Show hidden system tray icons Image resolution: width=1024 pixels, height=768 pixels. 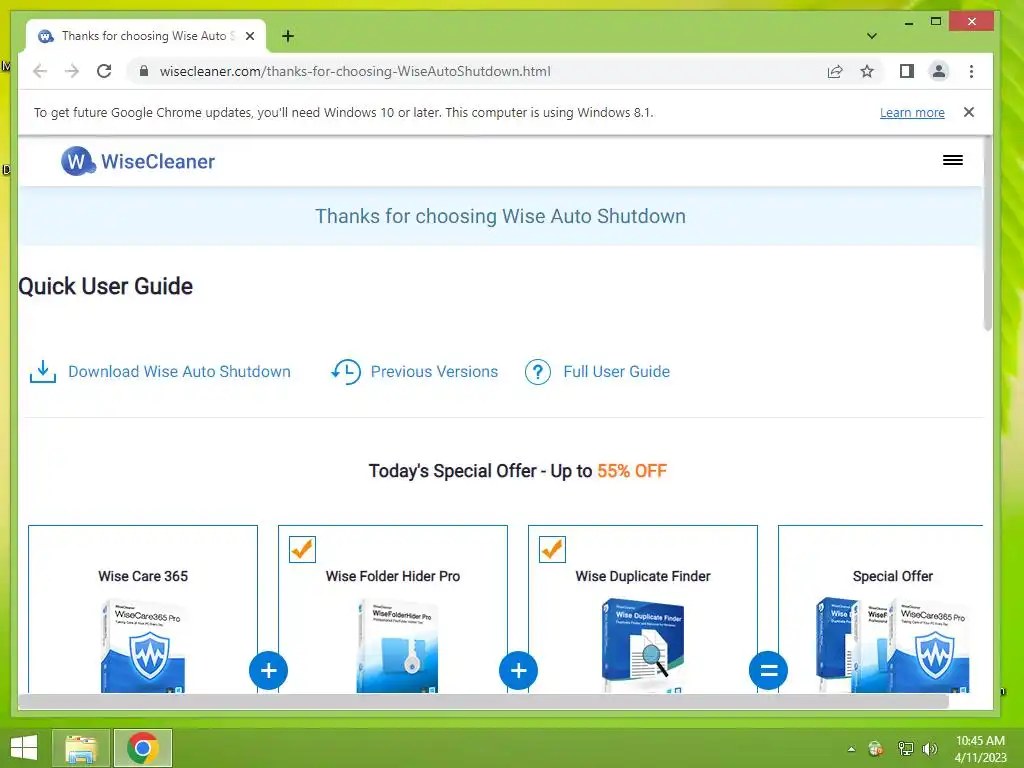click(851, 749)
